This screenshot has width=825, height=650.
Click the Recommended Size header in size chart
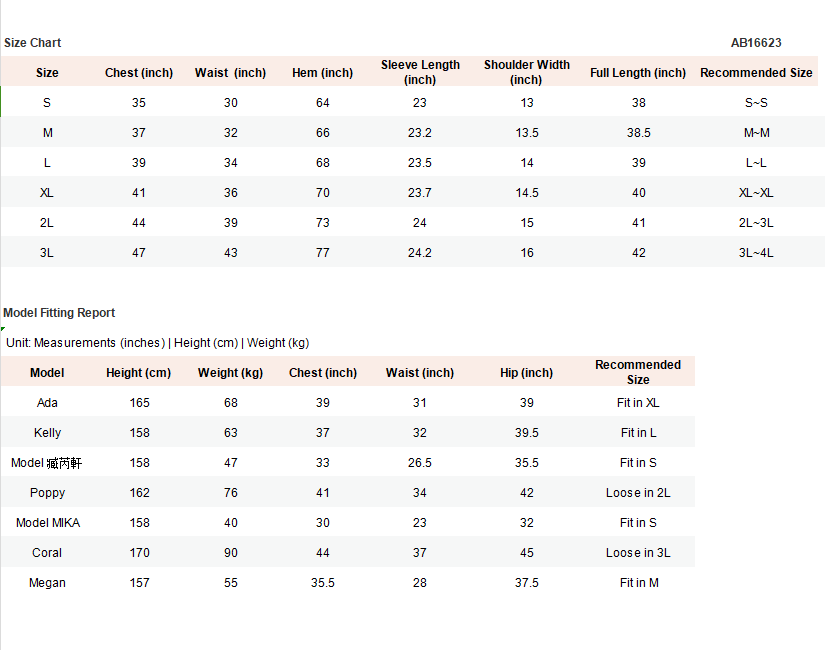(x=756, y=73)
